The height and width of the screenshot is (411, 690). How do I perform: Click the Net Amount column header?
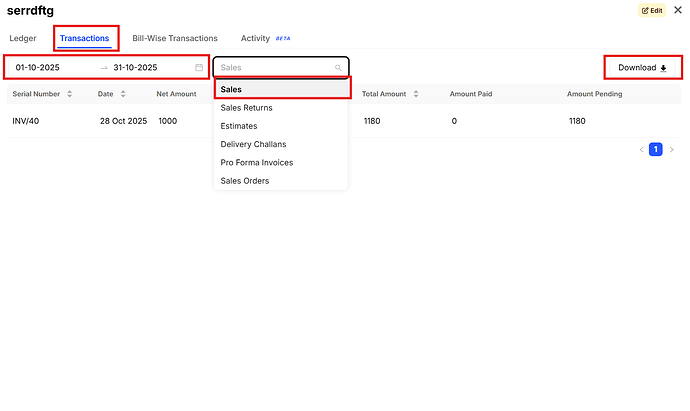pyautogui.click(x=176, y=94)
